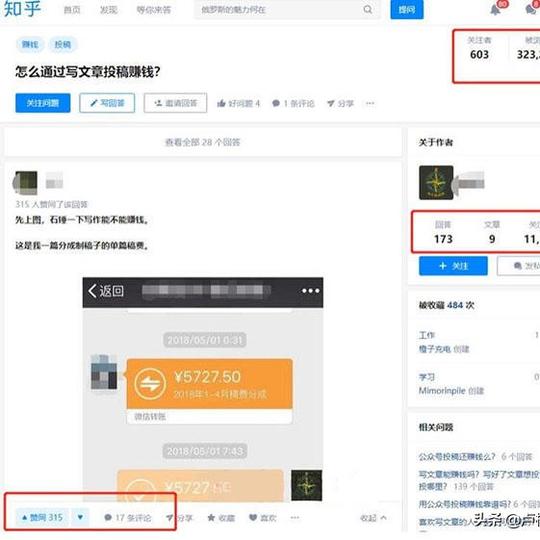
Task: Open the question's 1 comment icon
Action: click(x=276, y=103)
